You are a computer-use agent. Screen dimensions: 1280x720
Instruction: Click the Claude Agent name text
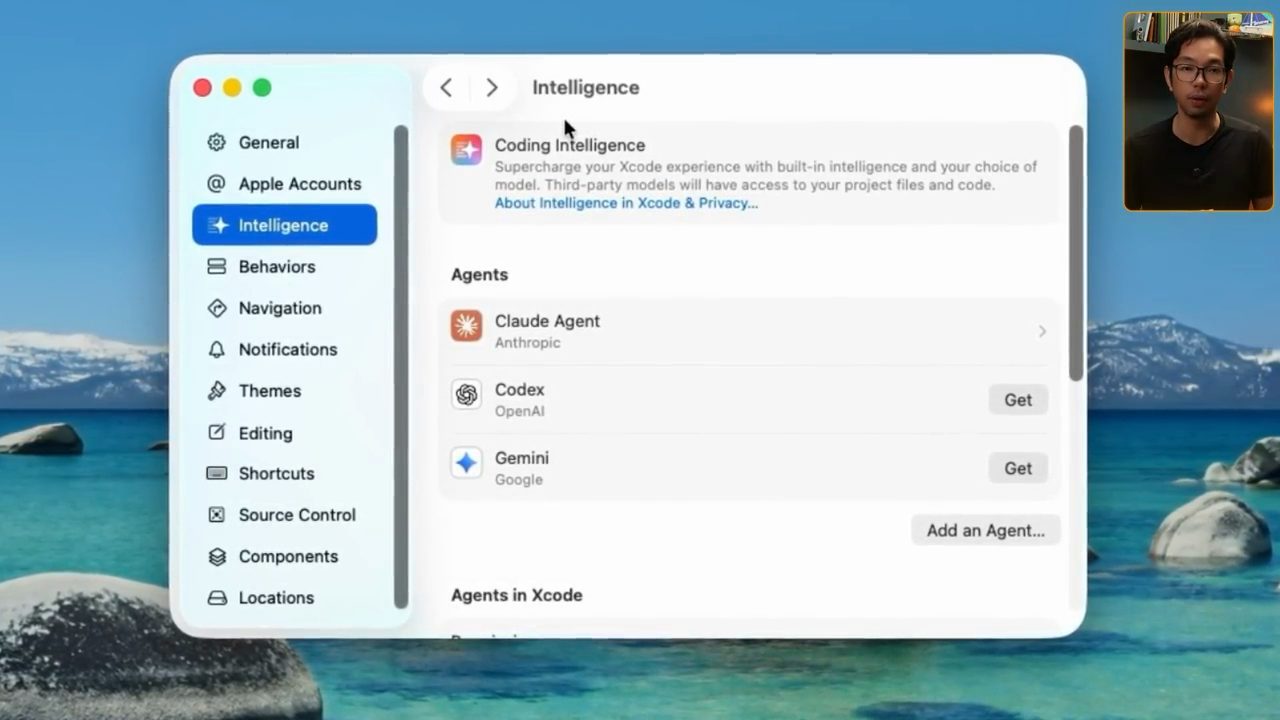(547, 321)
